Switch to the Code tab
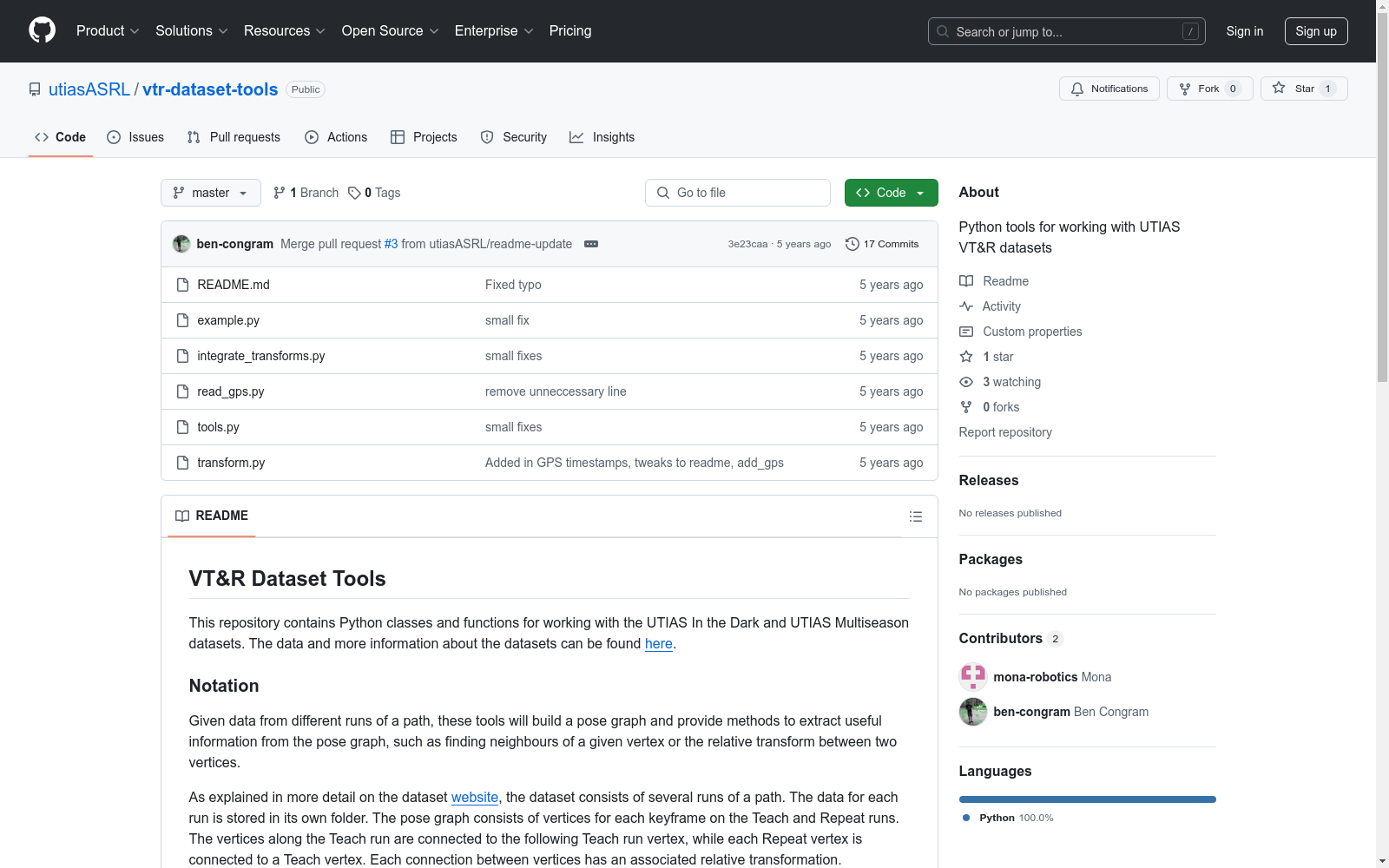Screen dimensions: 1389x868 click(61, 137)
